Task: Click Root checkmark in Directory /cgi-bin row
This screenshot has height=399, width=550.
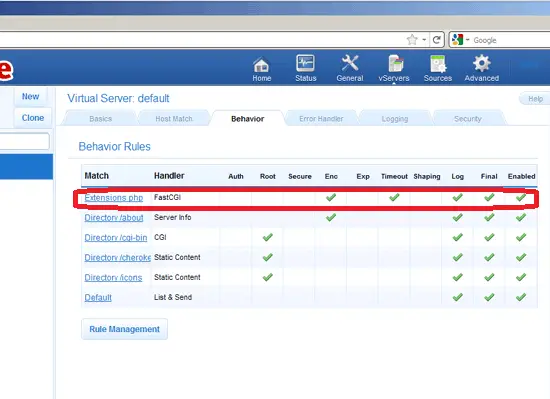Action: (x=268, y=237)
